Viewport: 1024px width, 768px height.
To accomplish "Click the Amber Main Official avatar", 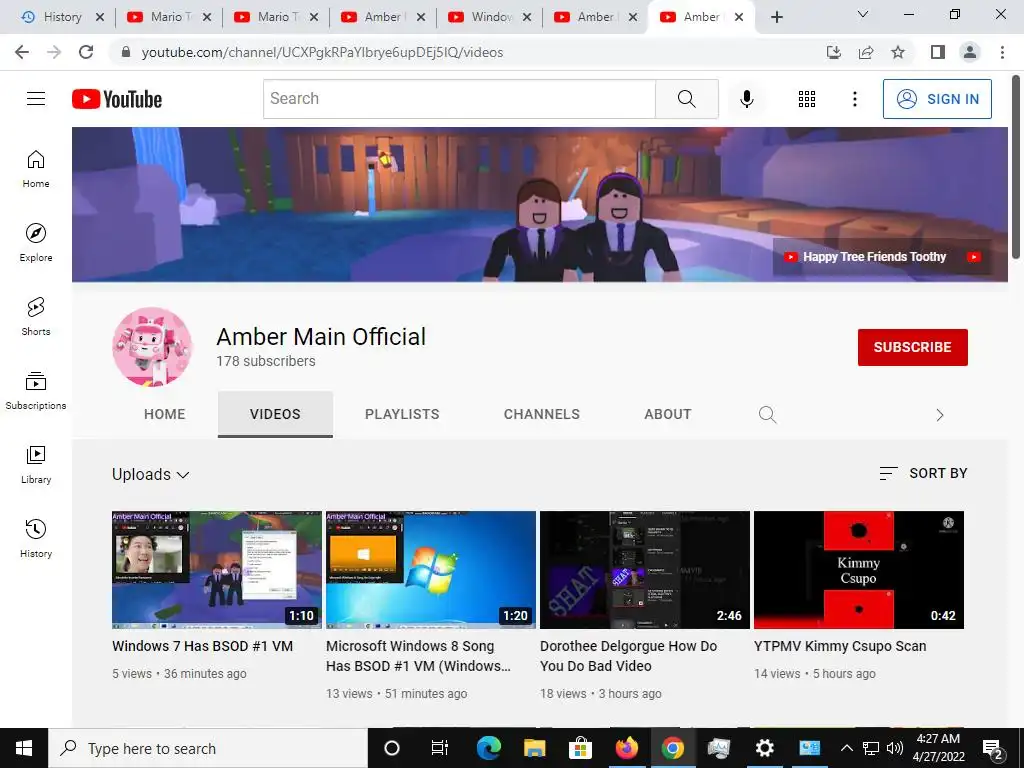I will click(x=152, y=347).
